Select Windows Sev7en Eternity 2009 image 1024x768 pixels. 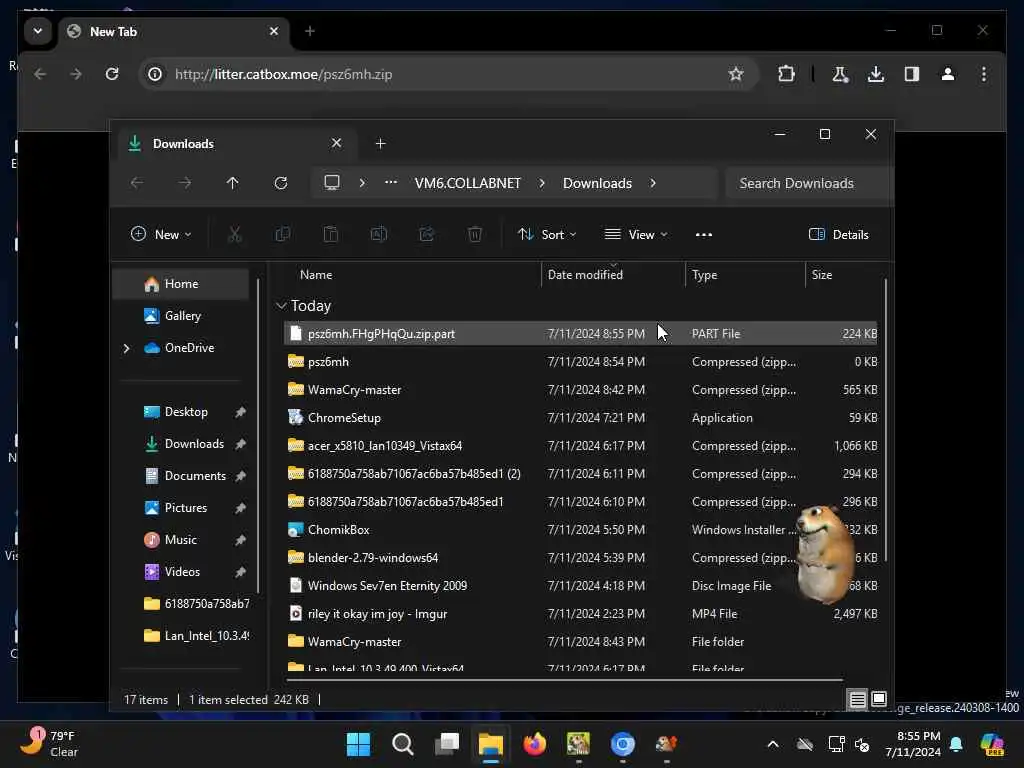581,586
